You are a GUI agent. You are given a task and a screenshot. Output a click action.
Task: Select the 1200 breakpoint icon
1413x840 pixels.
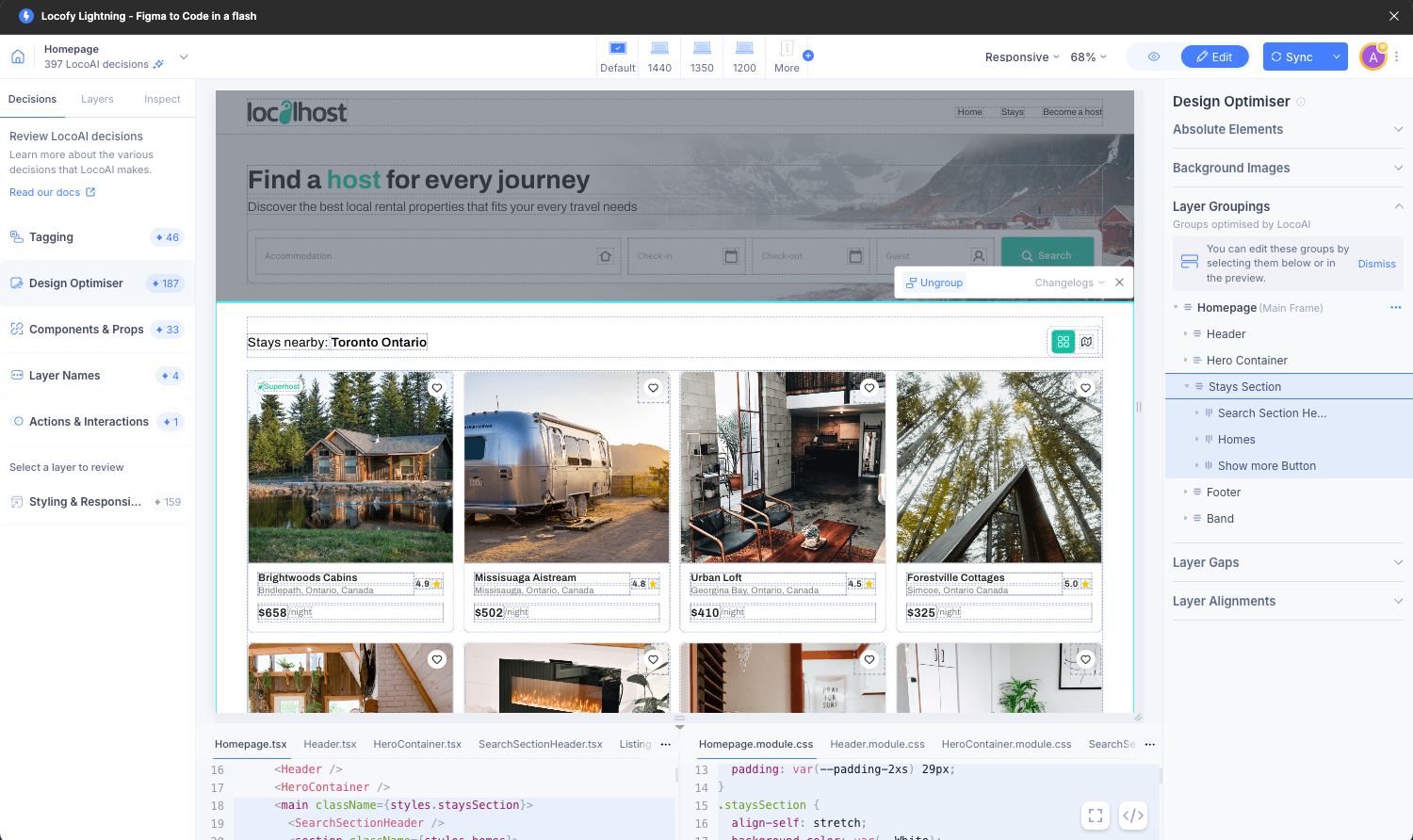click(744, 49)
